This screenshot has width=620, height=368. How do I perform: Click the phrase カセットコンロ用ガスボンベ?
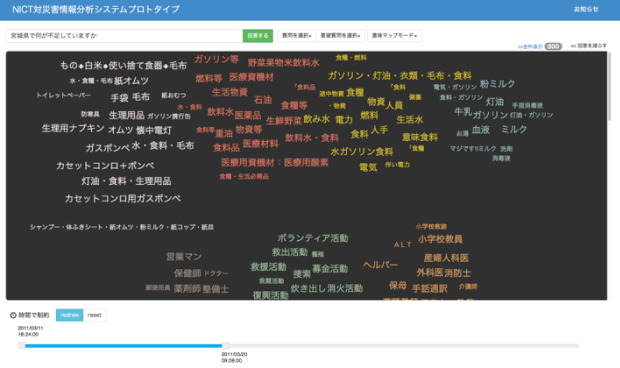pos(123,198)
